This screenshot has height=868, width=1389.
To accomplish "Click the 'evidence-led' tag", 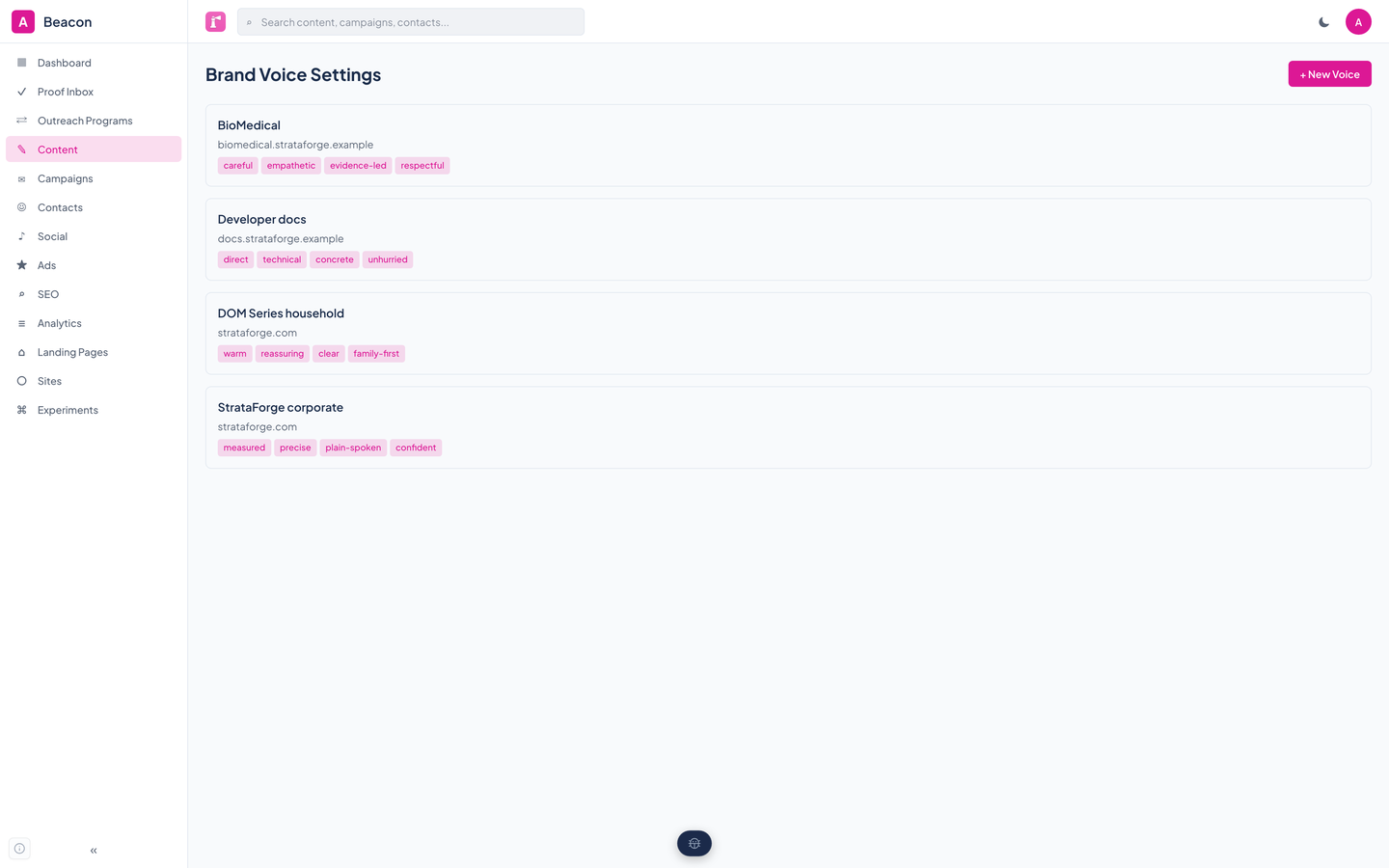I will pos(358,166).
